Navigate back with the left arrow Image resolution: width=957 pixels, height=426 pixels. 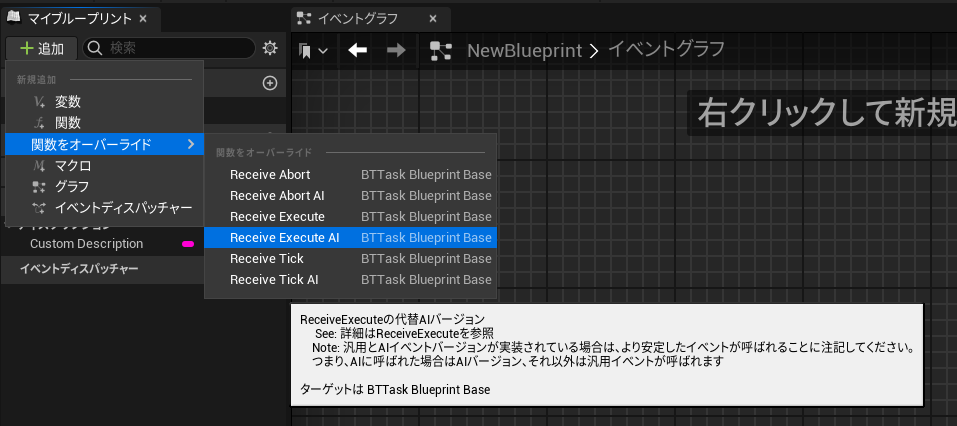point(357,50)
